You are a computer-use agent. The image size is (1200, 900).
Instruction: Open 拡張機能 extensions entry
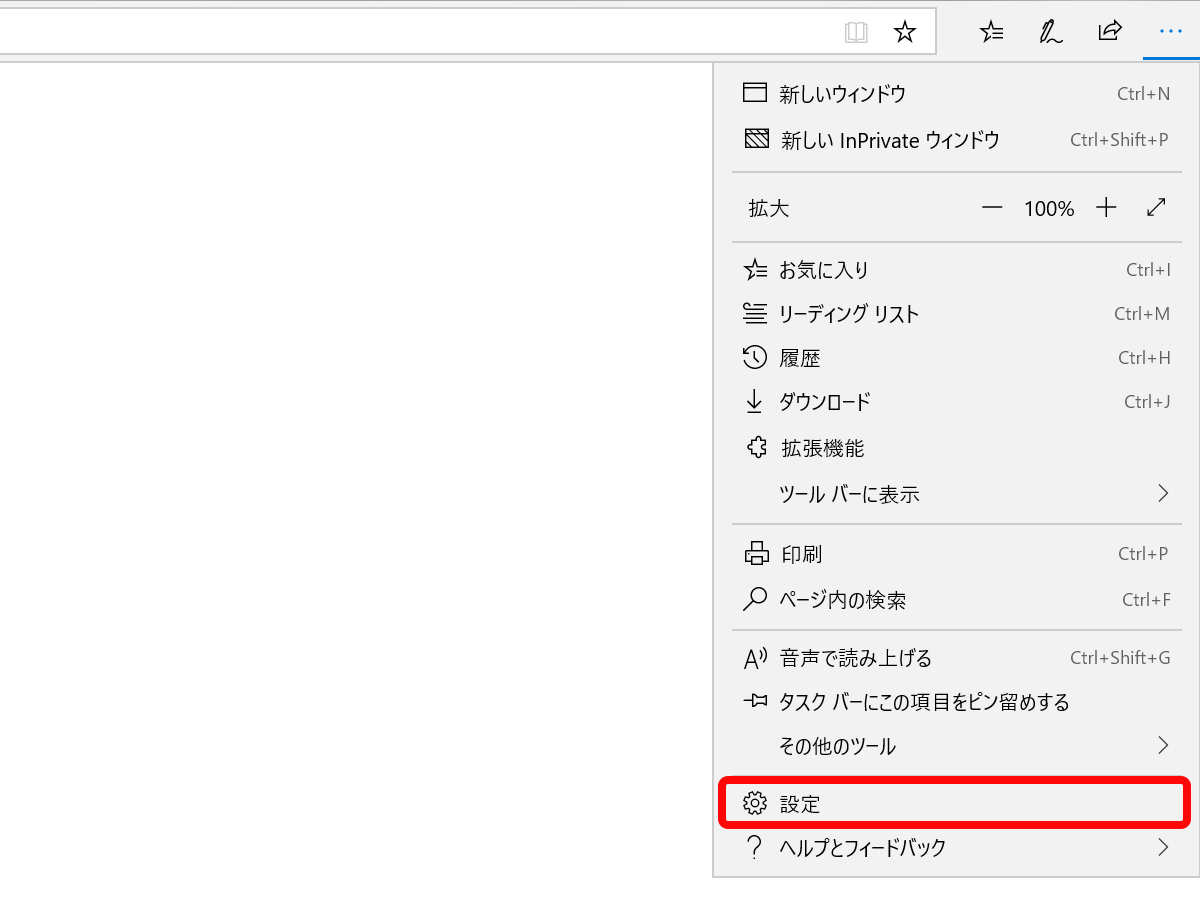pos(956,448)
